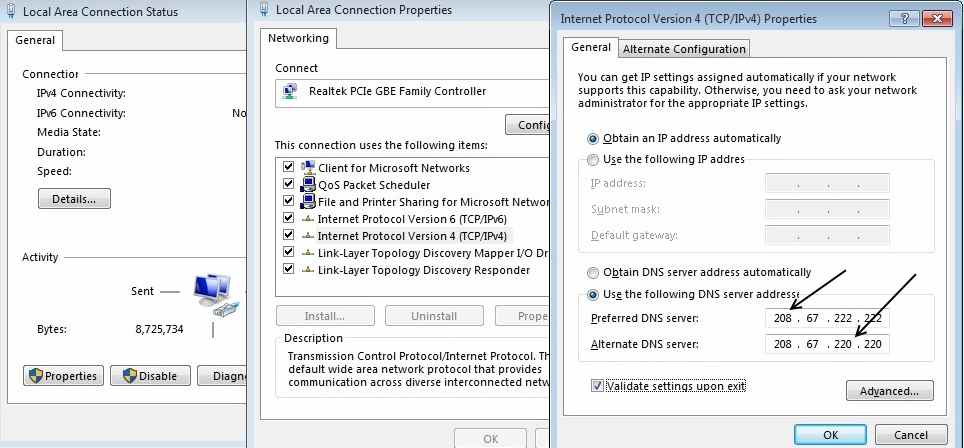Click the QoS Packet Scheduler icon
This screenshot has width=964, height=448.
307,185
